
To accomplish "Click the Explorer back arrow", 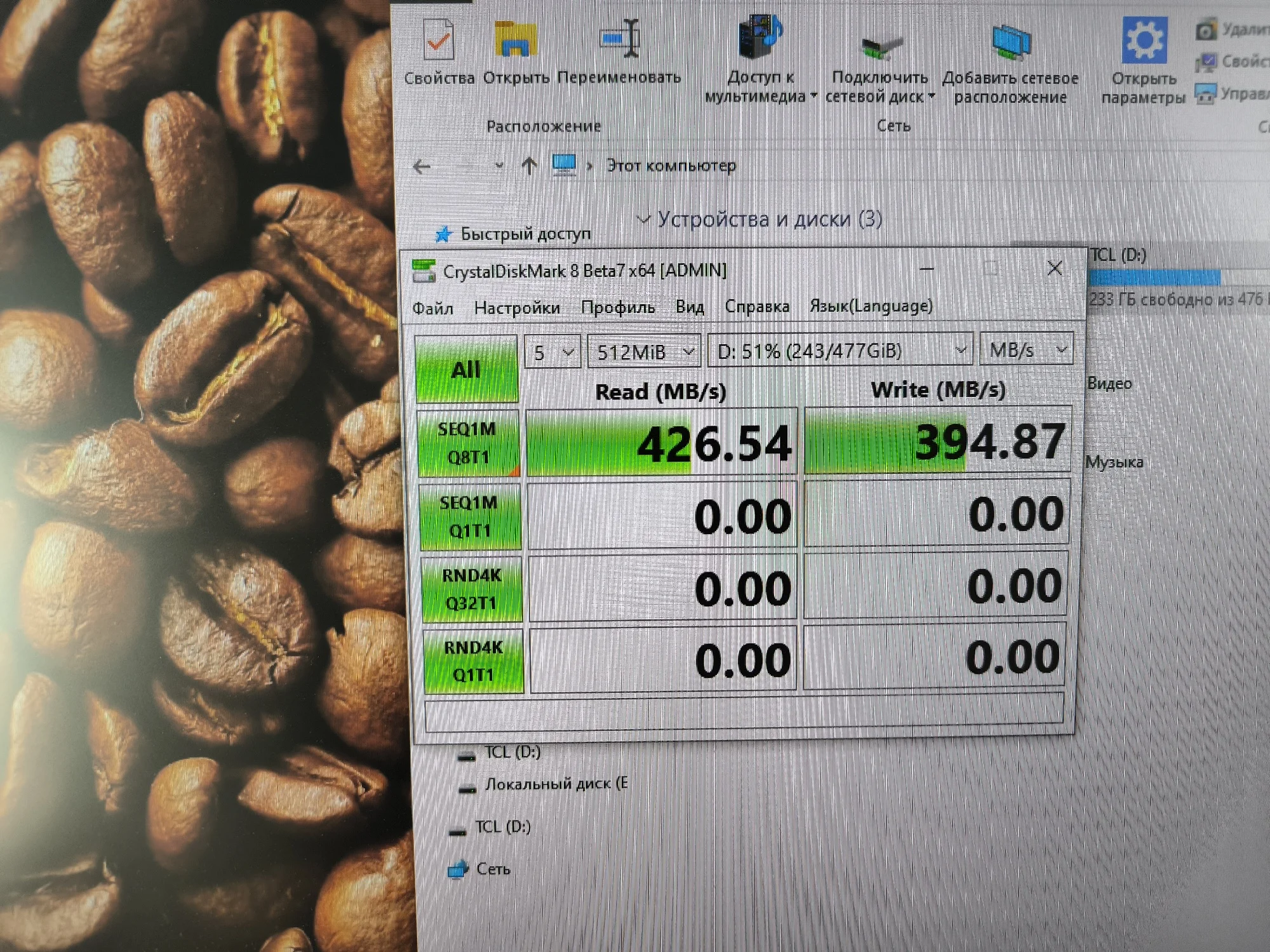I will pos(422,167).
